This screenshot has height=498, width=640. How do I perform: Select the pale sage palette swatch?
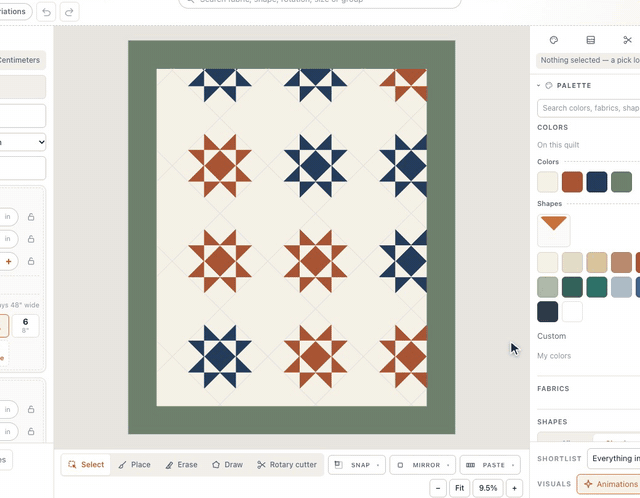coord(547,287)
